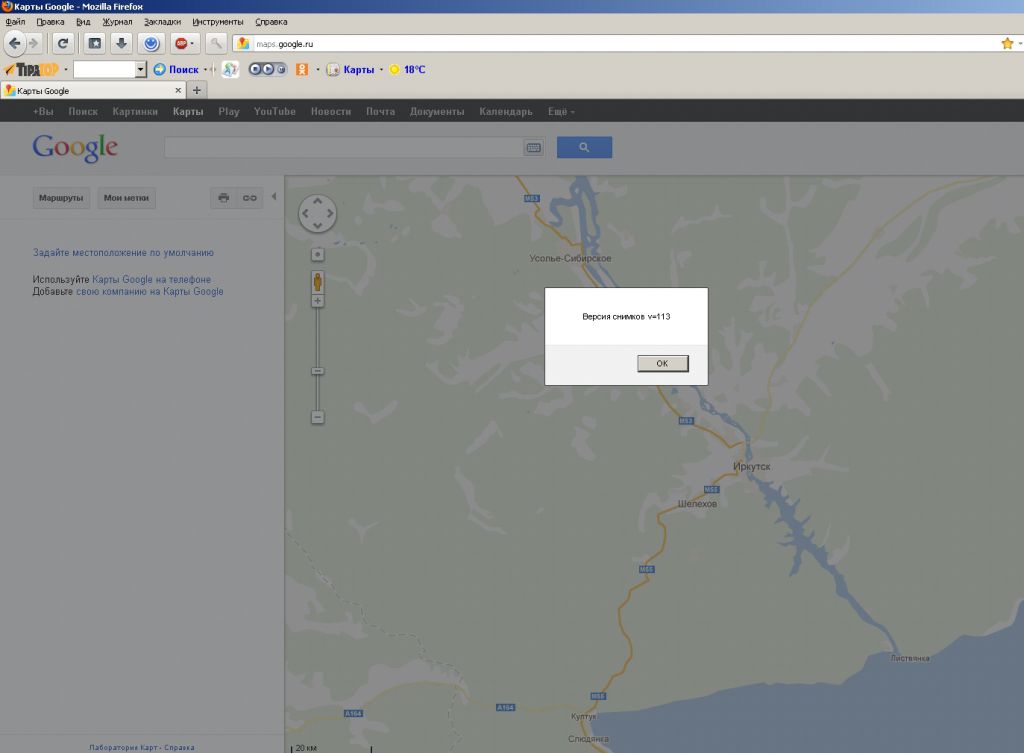Open the Карты Google на телефоне link
The width and height of the screenshot is (1024, 753).
[x=151, y=279]
